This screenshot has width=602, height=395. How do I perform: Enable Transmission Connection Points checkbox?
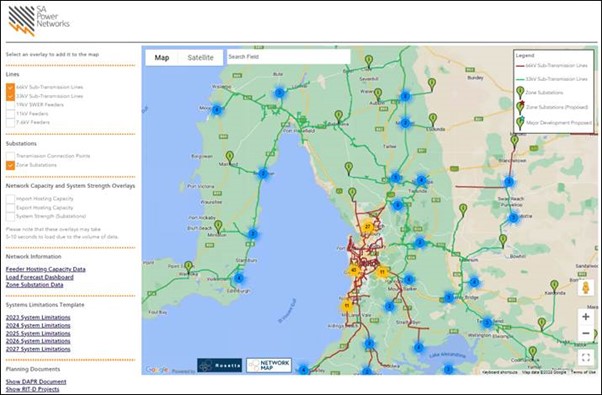pos(10,156)
